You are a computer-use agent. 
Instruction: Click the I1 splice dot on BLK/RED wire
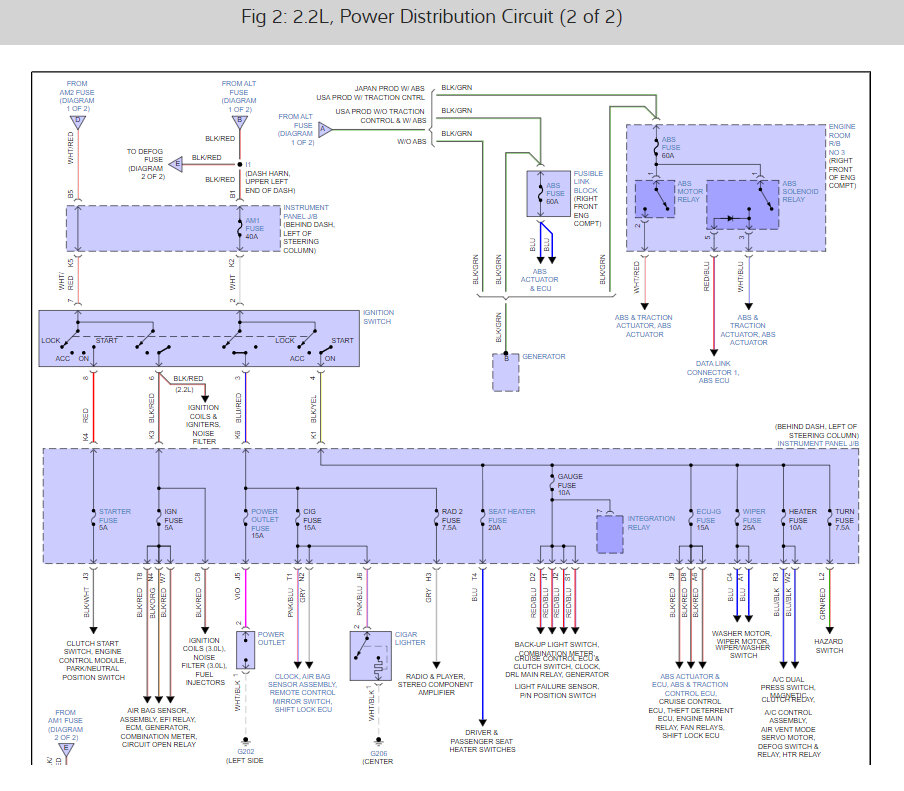(240, 164)
